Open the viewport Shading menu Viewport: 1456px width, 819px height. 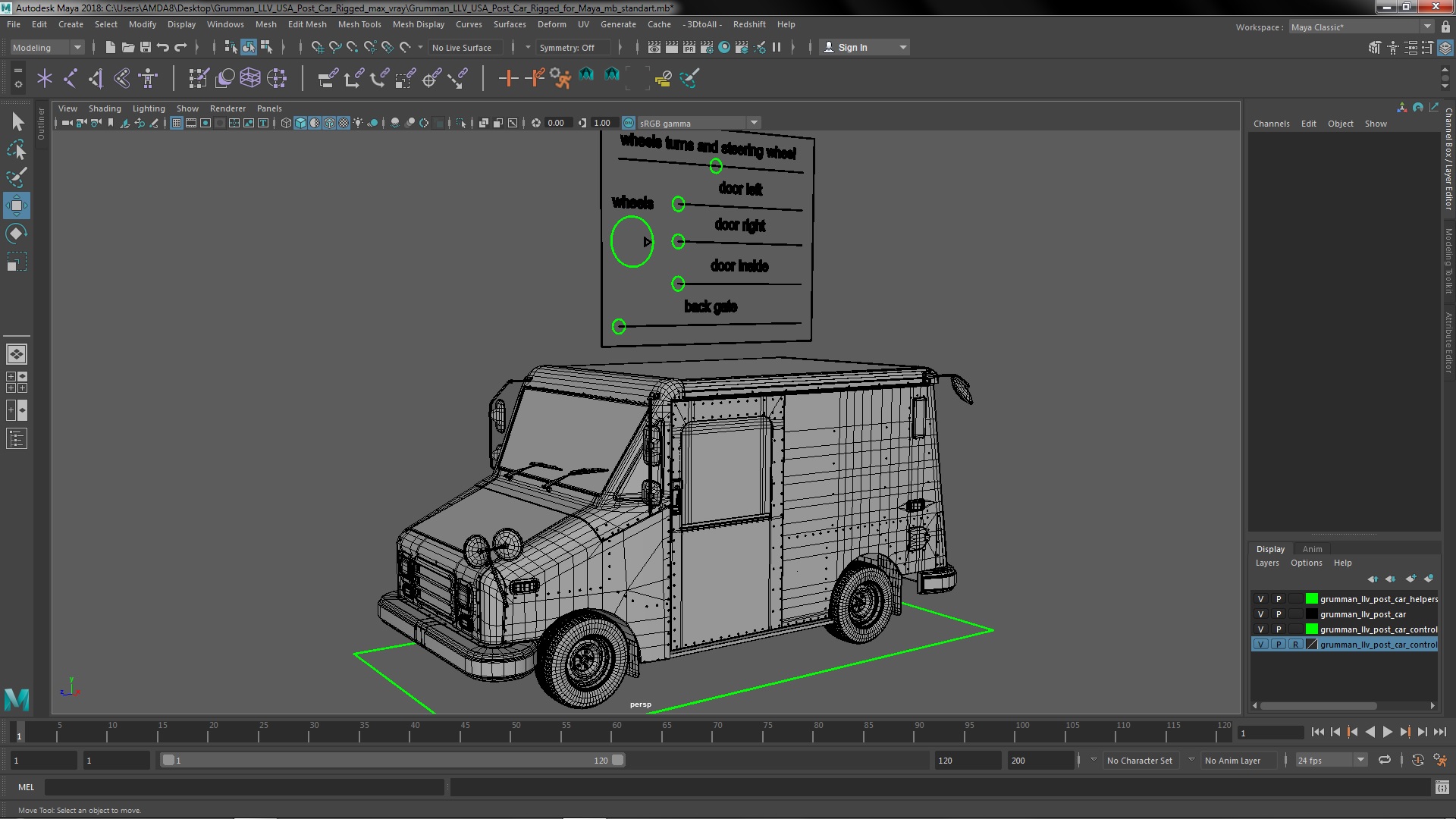click(105, 108)
